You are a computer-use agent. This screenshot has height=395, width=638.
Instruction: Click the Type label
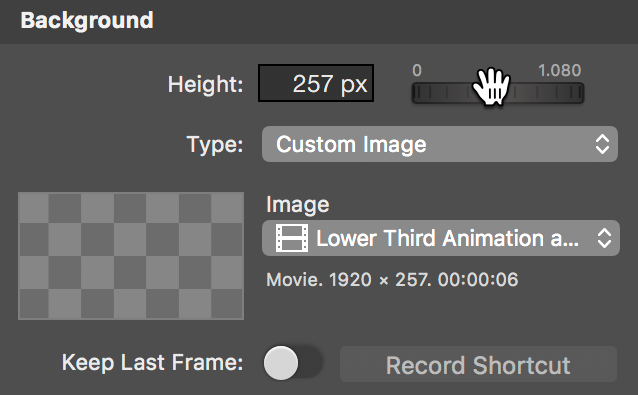coord(215,145)
